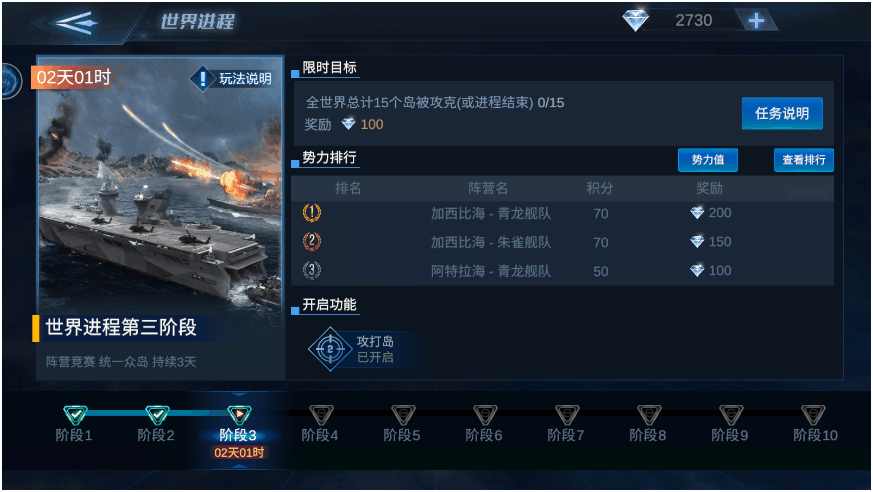The image size is (873, 492).
Task: Click the back arrow icon
Action: 77,23
